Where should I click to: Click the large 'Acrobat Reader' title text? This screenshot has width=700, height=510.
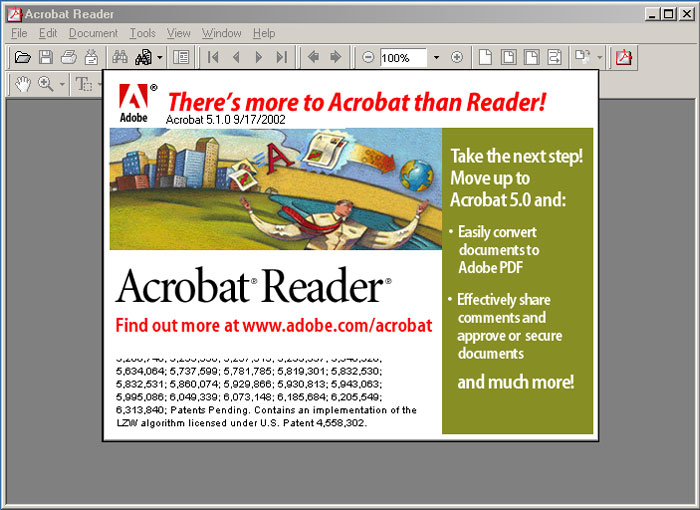pyautogui.click(x=253, y=285)
